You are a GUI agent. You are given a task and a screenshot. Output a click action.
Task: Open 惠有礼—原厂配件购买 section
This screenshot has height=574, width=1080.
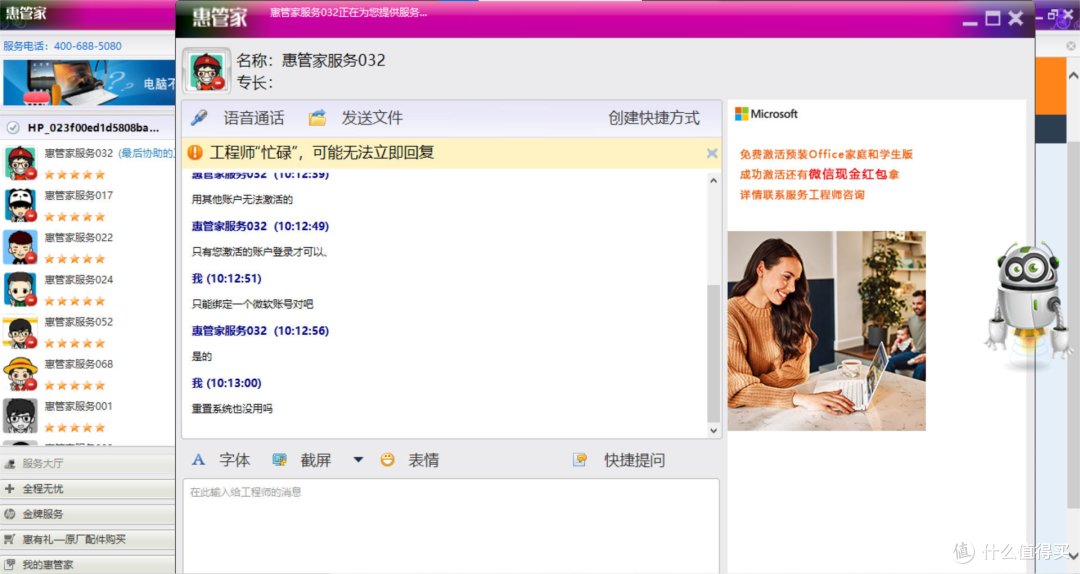click(87, 539)
